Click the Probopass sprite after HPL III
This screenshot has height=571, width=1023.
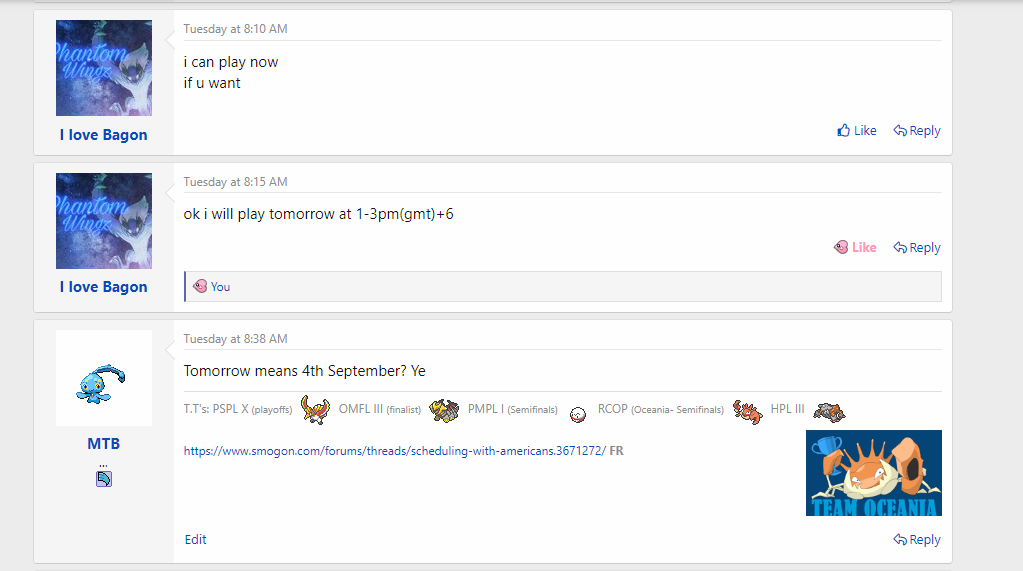(x=829, y=412)
